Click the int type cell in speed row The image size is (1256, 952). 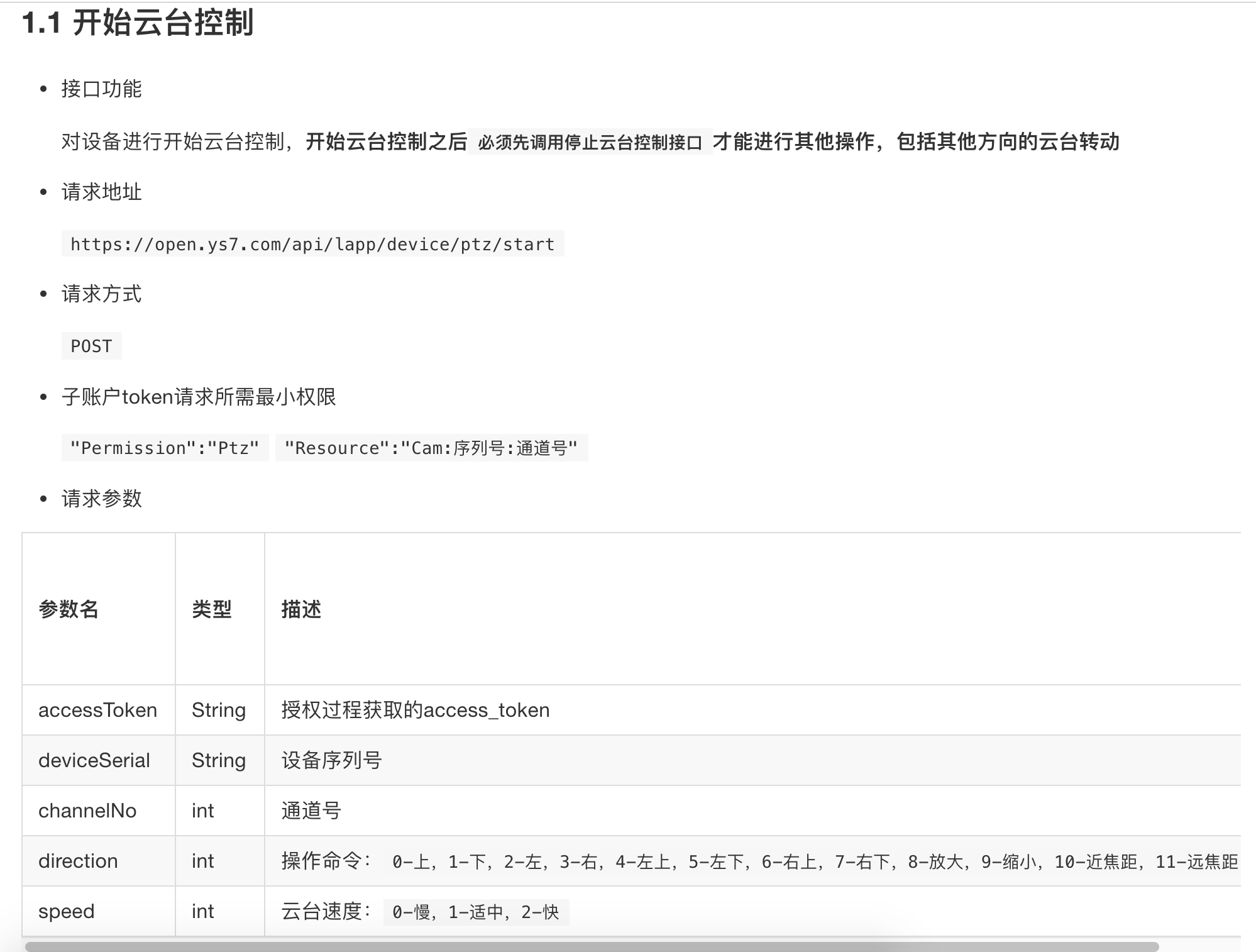(219, 911)
